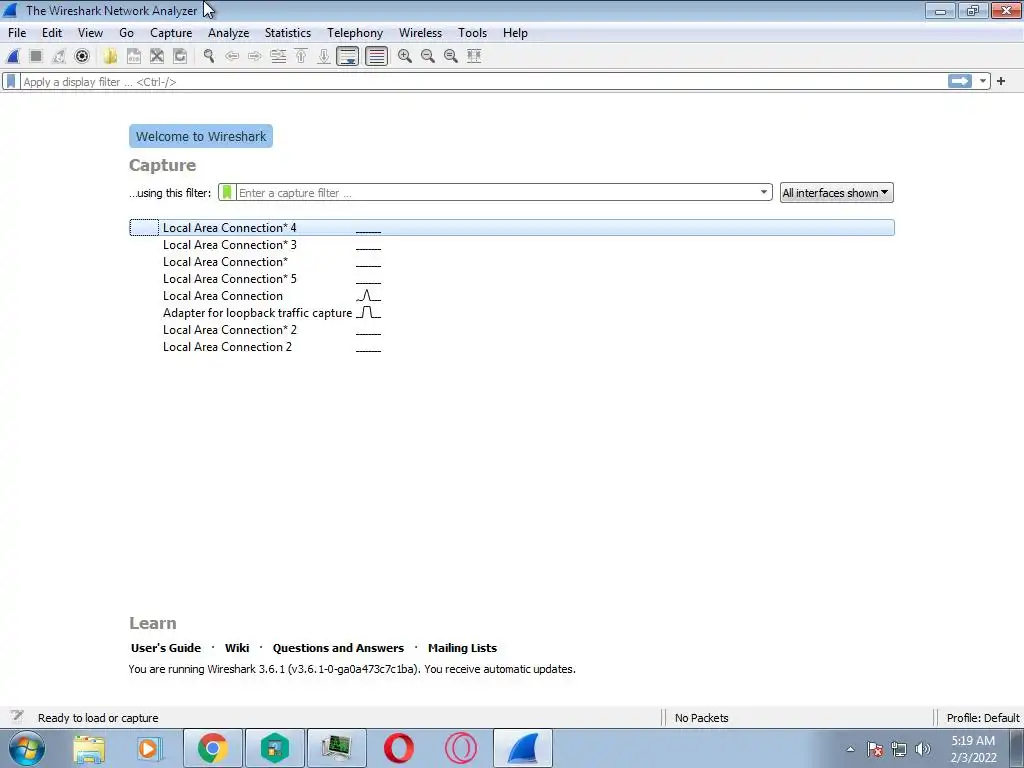Toggle packet colorization toolbar button

point(376,56)
